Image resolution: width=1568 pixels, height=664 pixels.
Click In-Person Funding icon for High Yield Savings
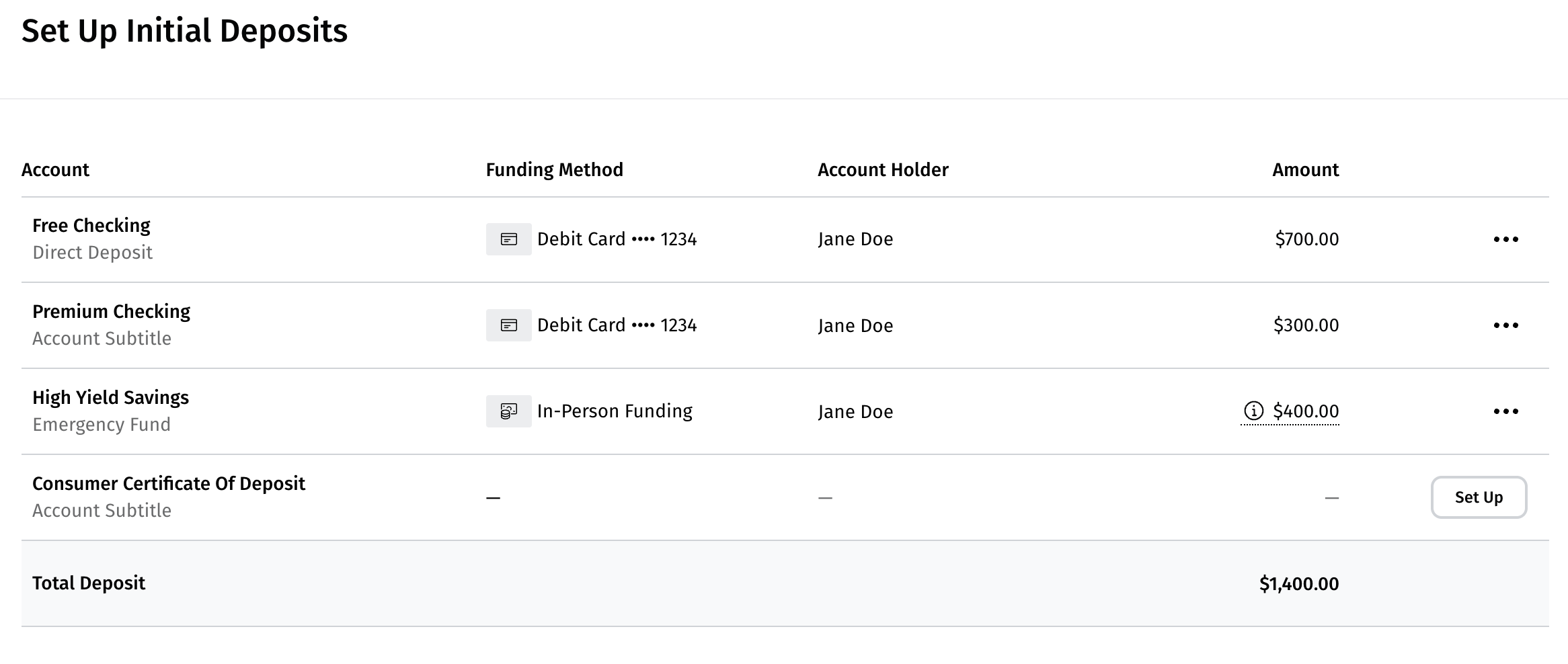509,411
